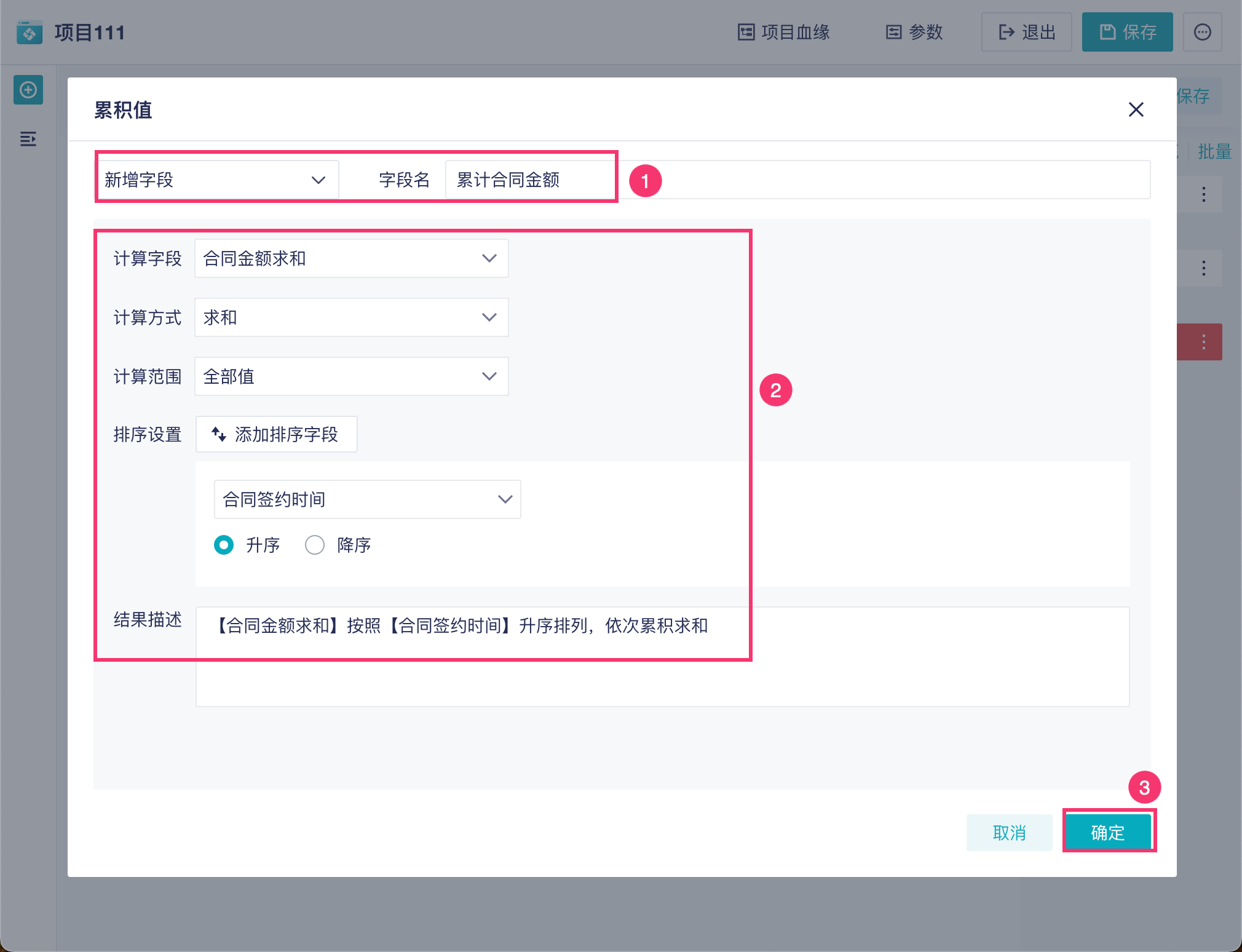Click the project folder icon beside 项目111
The width and height of the screenshot is (1242, 952).
coord(29,32)
